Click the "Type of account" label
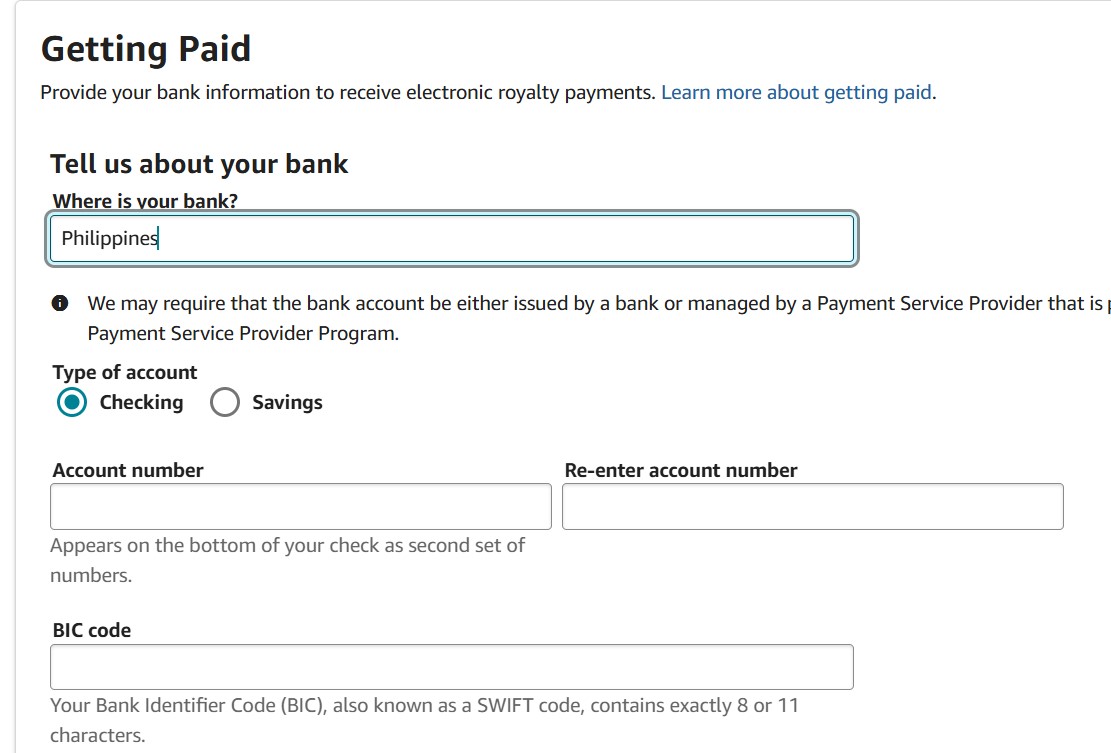Screen dimensions: 1111x753 [125, 372]
